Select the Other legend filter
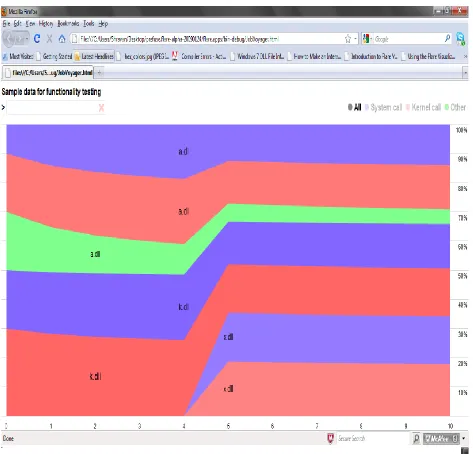Image resolution: width=473 pixels, height=454 pixels. pyautogui.click(x=455, y=107)
